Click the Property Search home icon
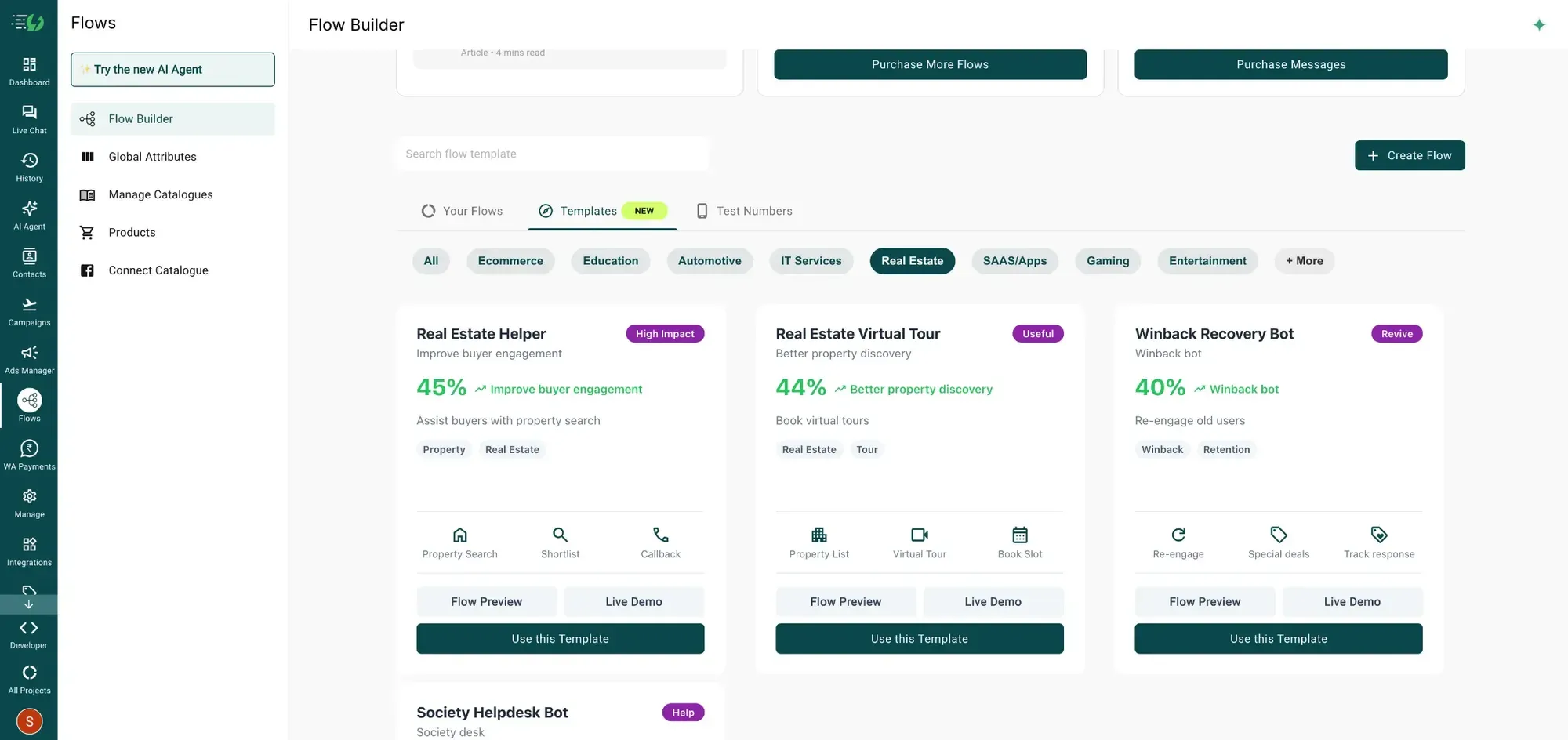 tap(460, 535)
